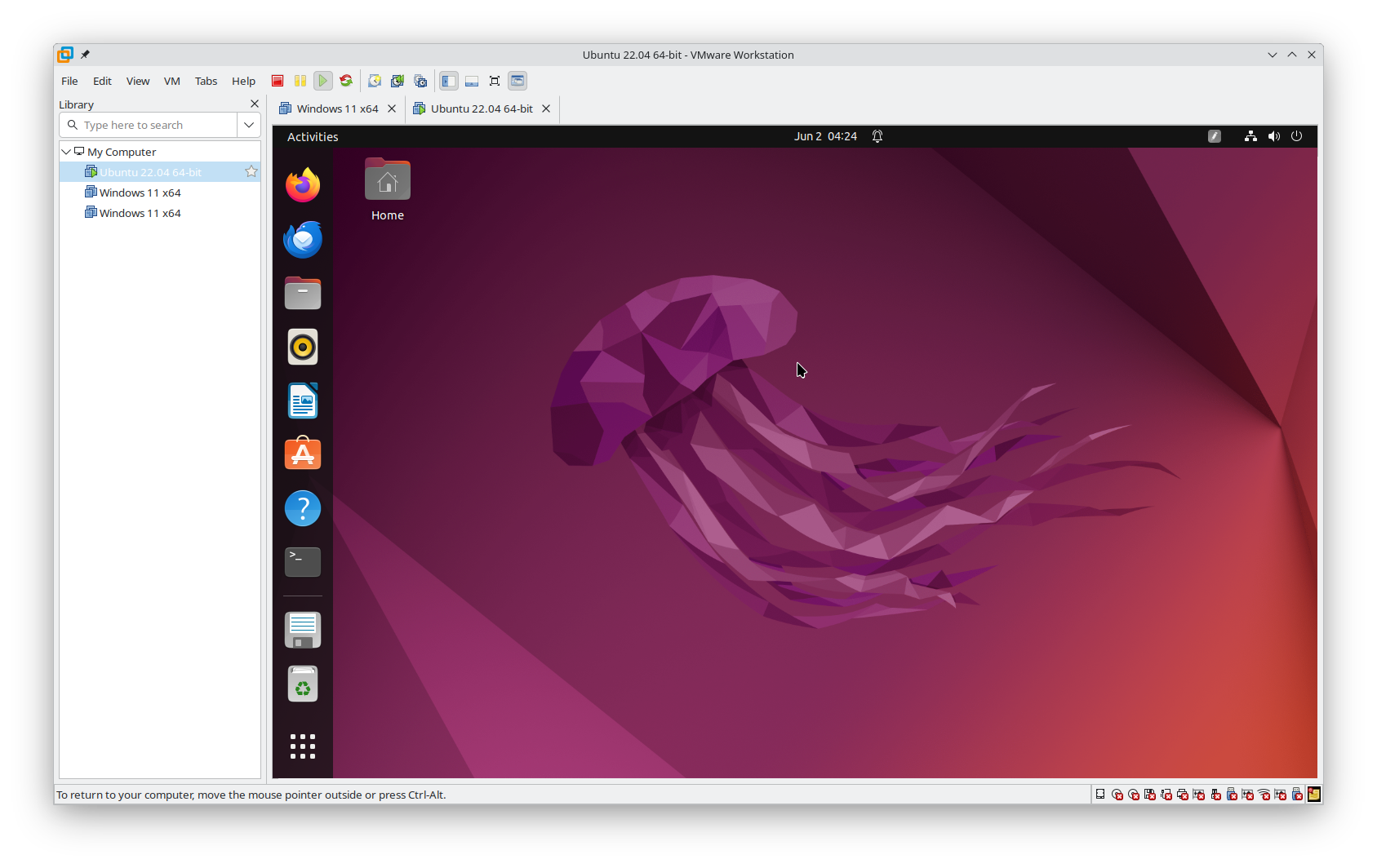1377x868 pixels.
Task: Click the floppy drive status bar icon
Action: (1149, 795)
